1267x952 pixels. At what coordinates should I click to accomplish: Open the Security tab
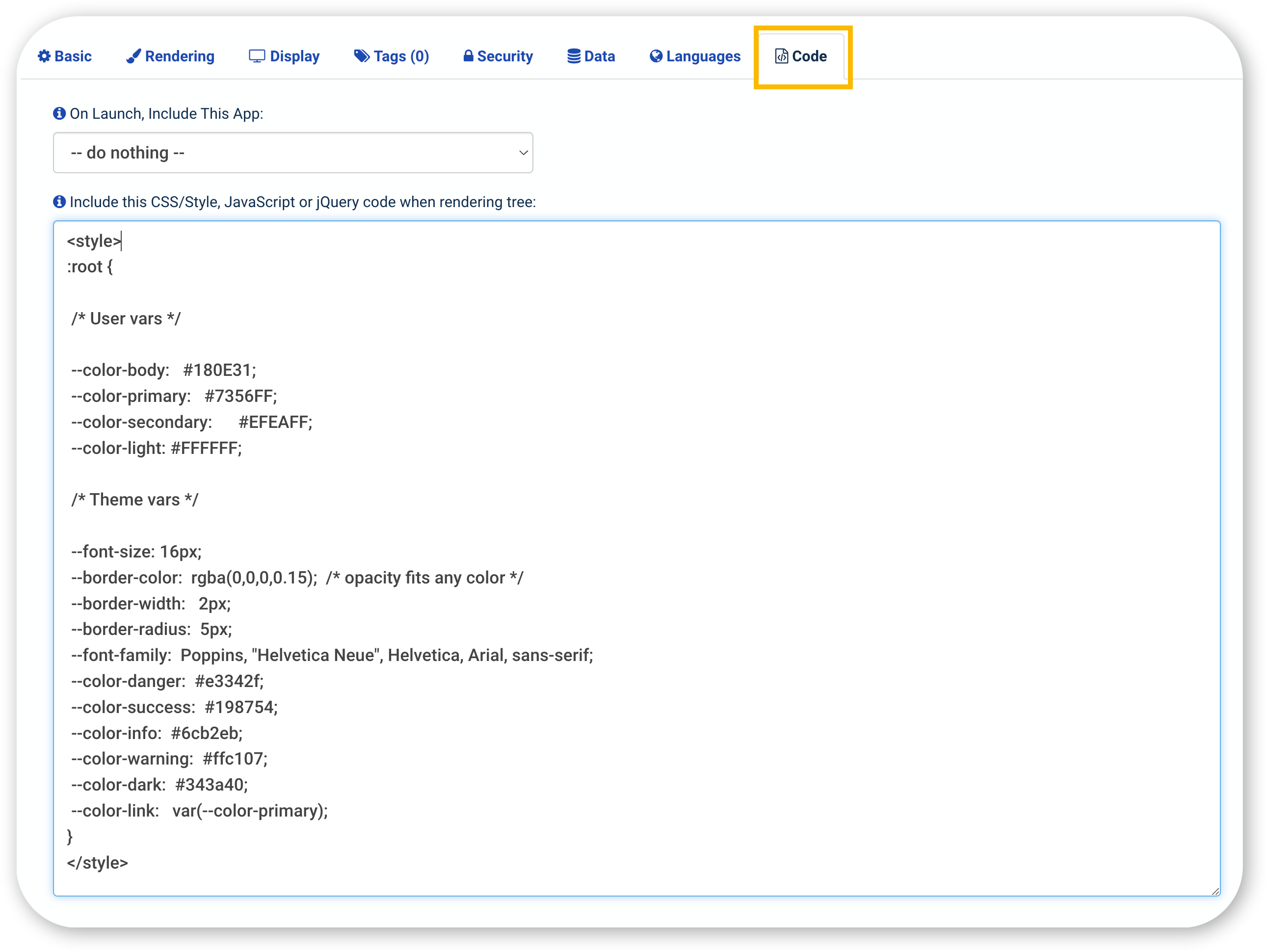[x=504, y=56]
